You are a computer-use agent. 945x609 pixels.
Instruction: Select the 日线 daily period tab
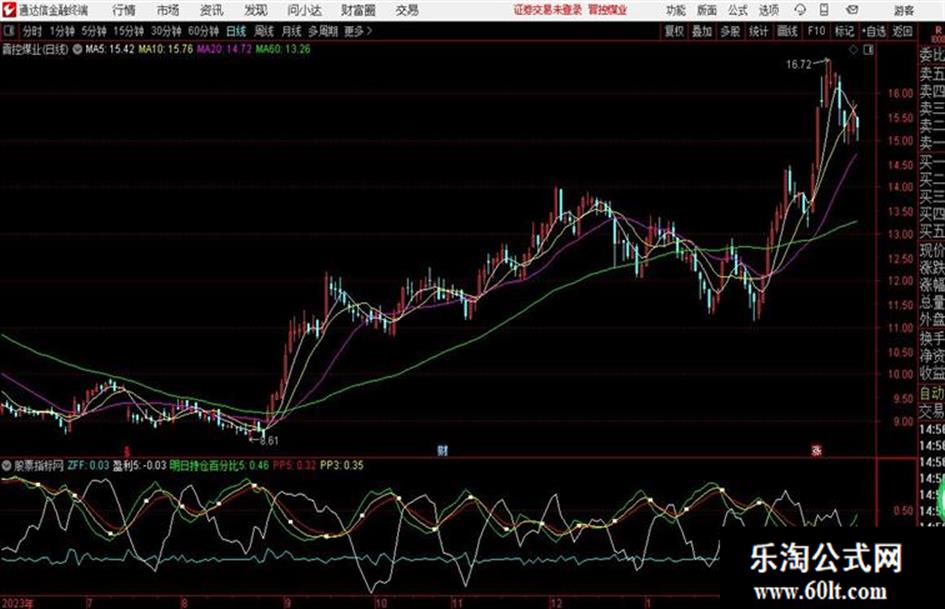[x=236, y=31]
